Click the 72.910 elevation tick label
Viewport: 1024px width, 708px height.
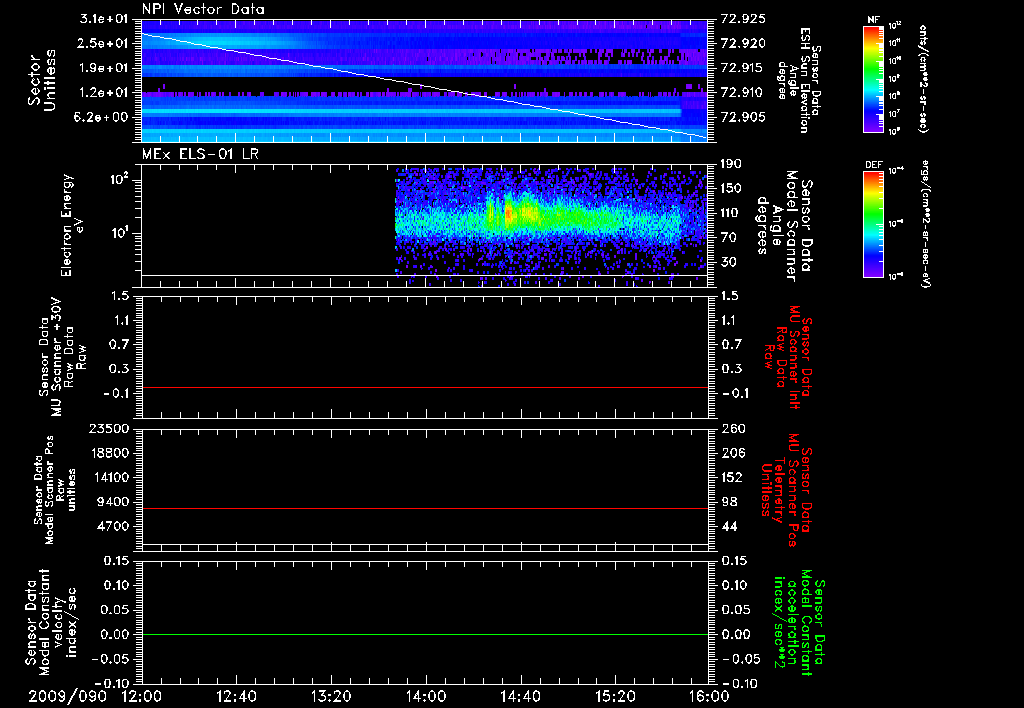[743, 93]
